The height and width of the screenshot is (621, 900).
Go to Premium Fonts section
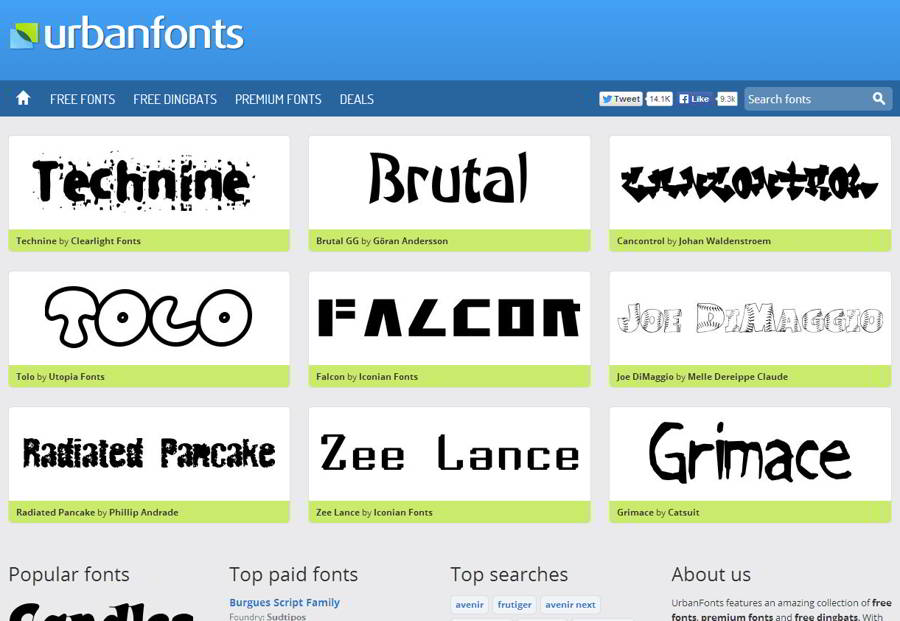pyautogui.click(x=278, y=99)
